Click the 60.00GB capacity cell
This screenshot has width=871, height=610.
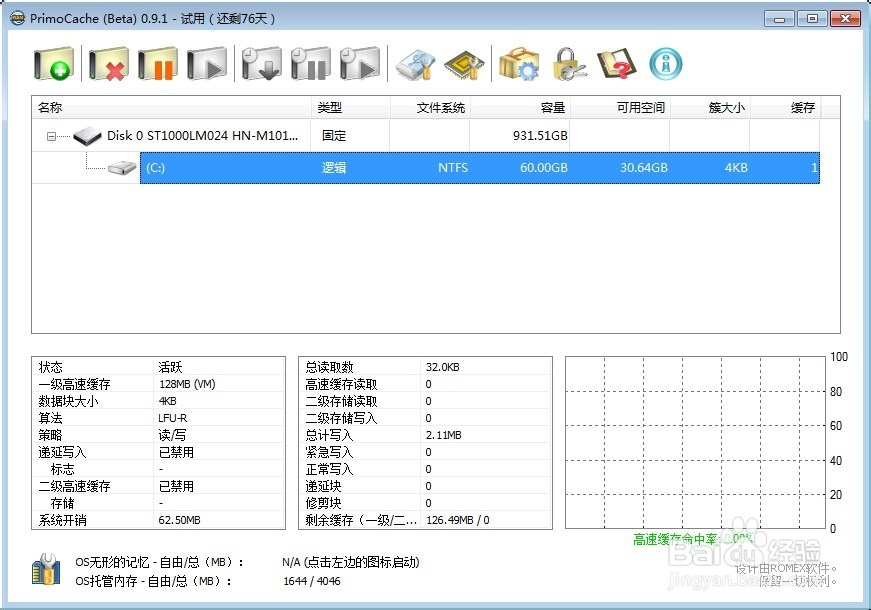point(543,168)
